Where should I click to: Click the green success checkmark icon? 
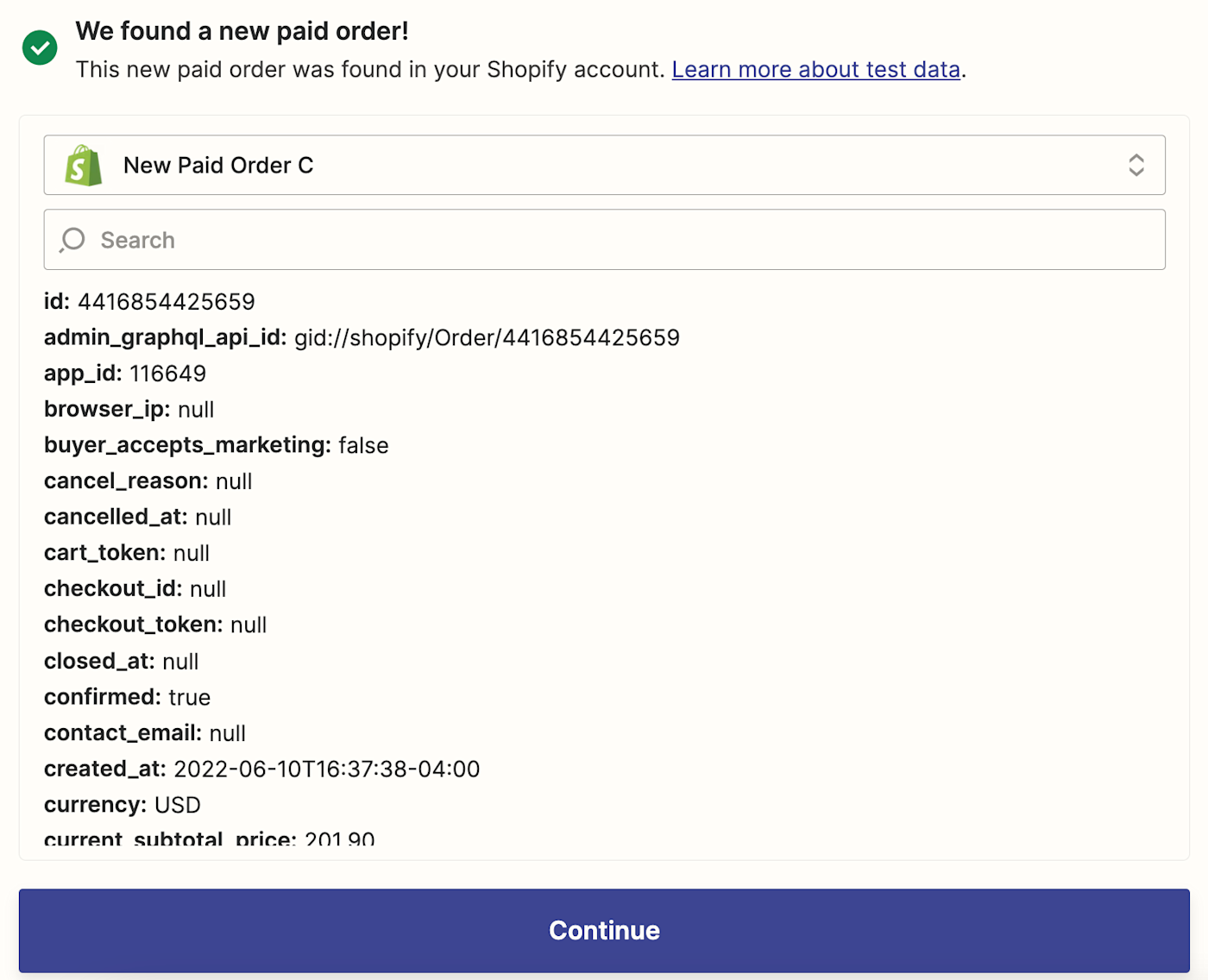click(x=40, y=47)
